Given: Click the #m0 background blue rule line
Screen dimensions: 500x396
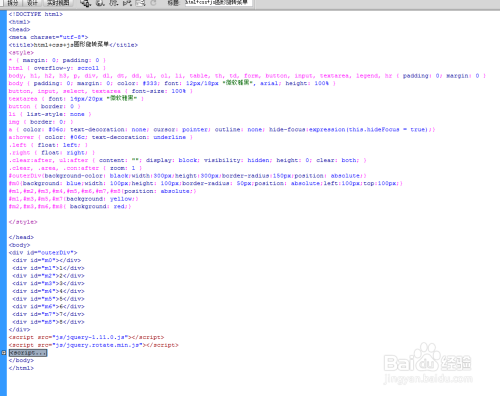Looking at the screenshot, I should click(206, 183).
